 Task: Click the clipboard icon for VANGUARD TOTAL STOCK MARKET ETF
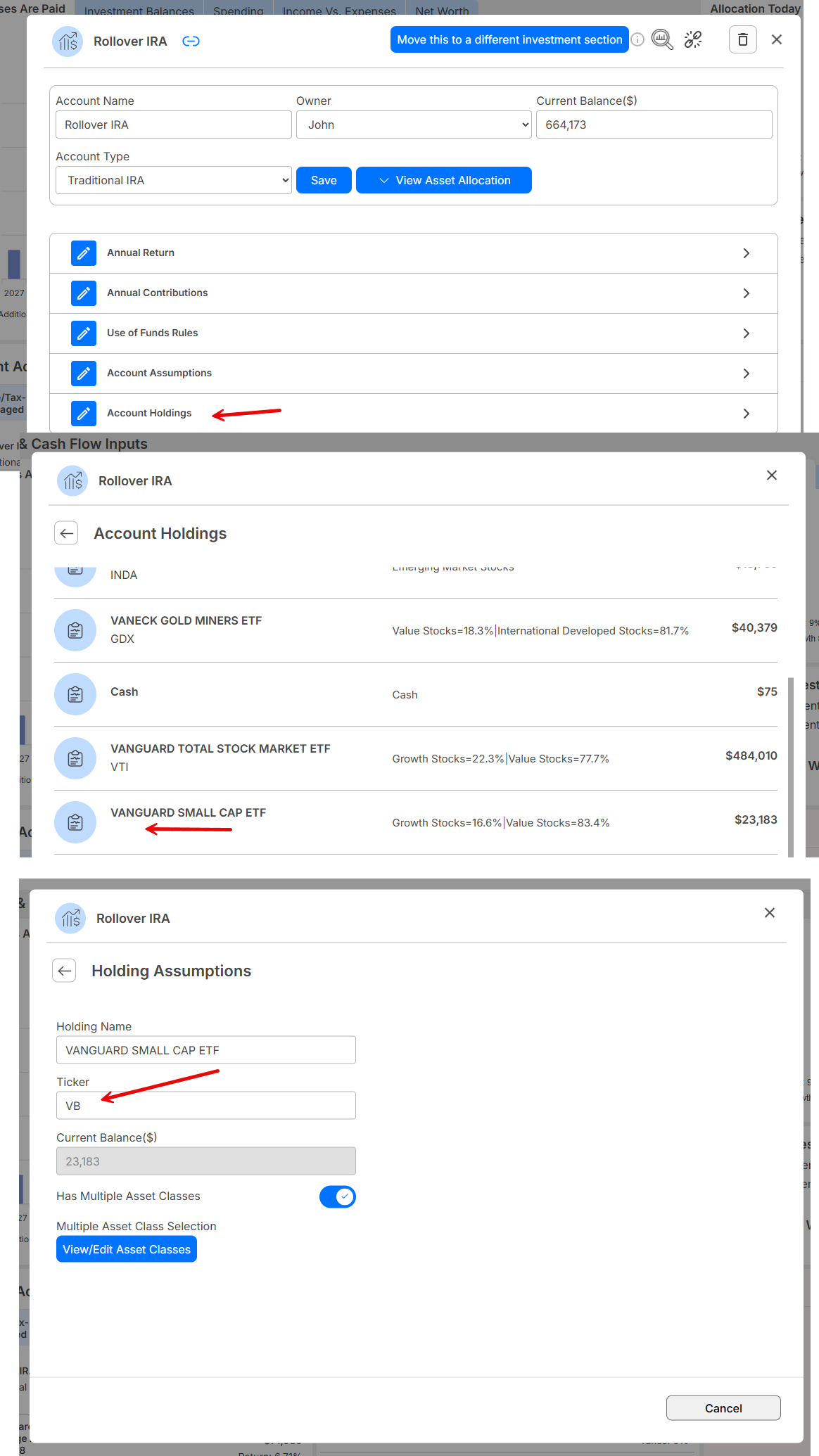(x=75, y=758)
